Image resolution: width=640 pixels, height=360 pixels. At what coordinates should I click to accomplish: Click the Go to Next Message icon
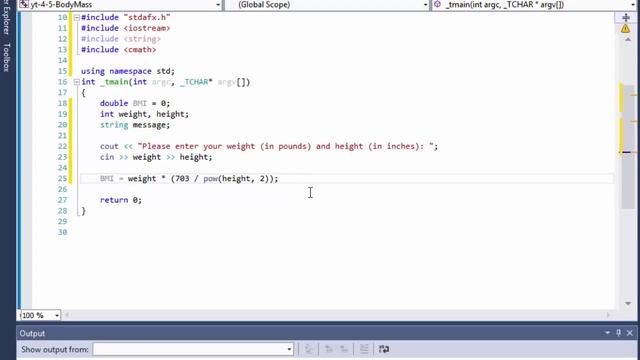(344, 349)
